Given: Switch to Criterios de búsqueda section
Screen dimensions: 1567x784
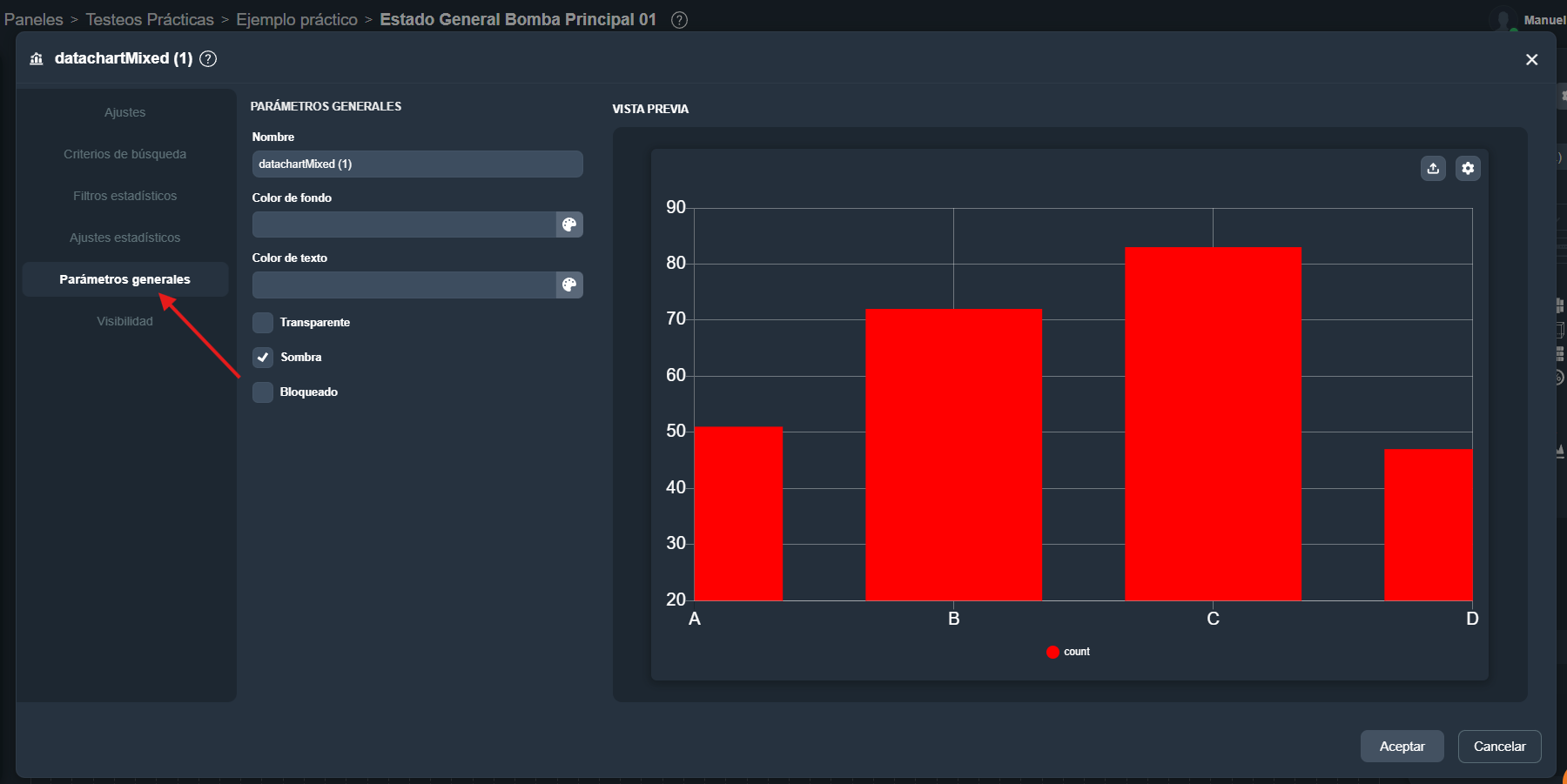Looking at the screenshot, I should [124, 154].
